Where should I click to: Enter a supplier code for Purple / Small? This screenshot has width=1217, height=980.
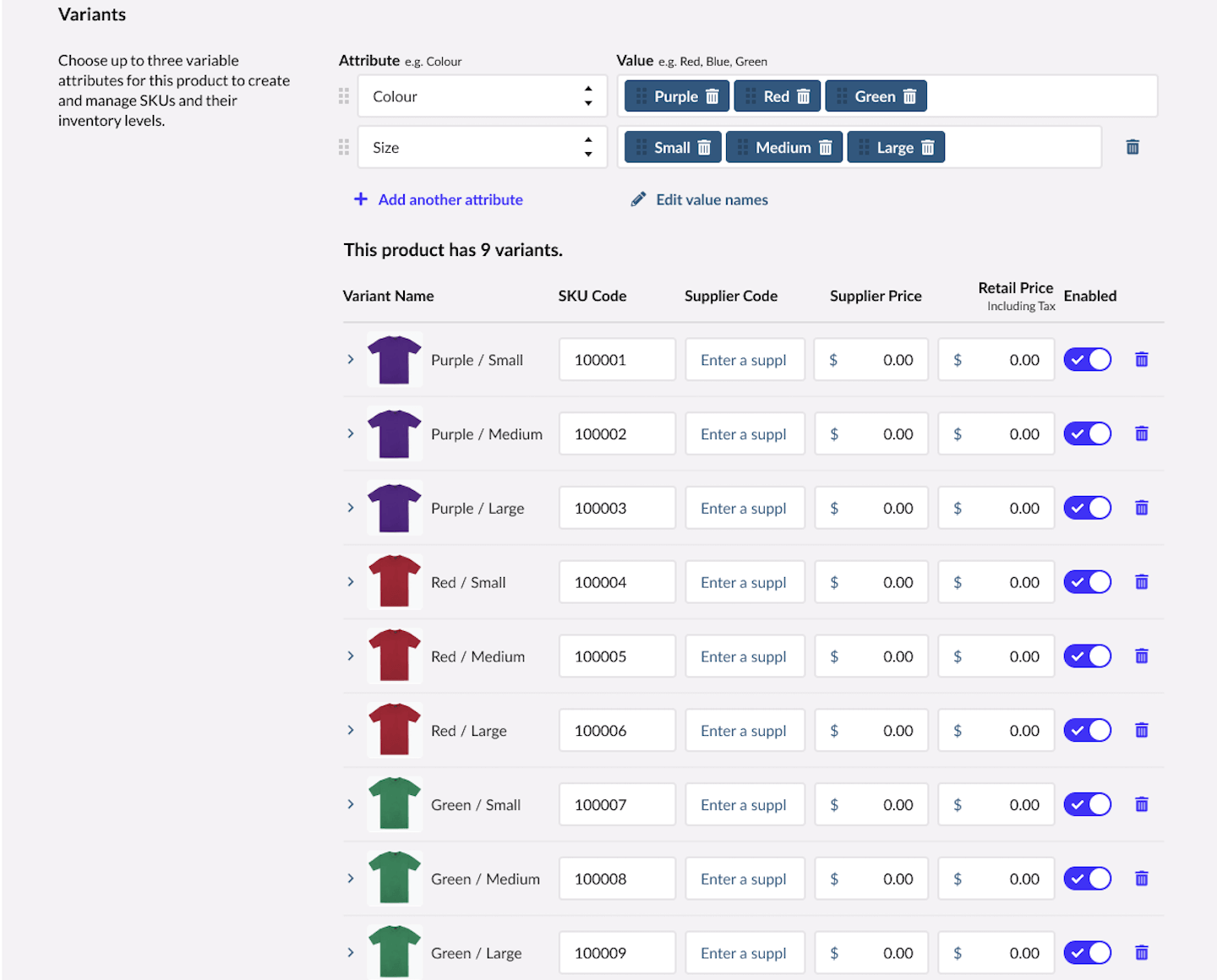[745, 359]
